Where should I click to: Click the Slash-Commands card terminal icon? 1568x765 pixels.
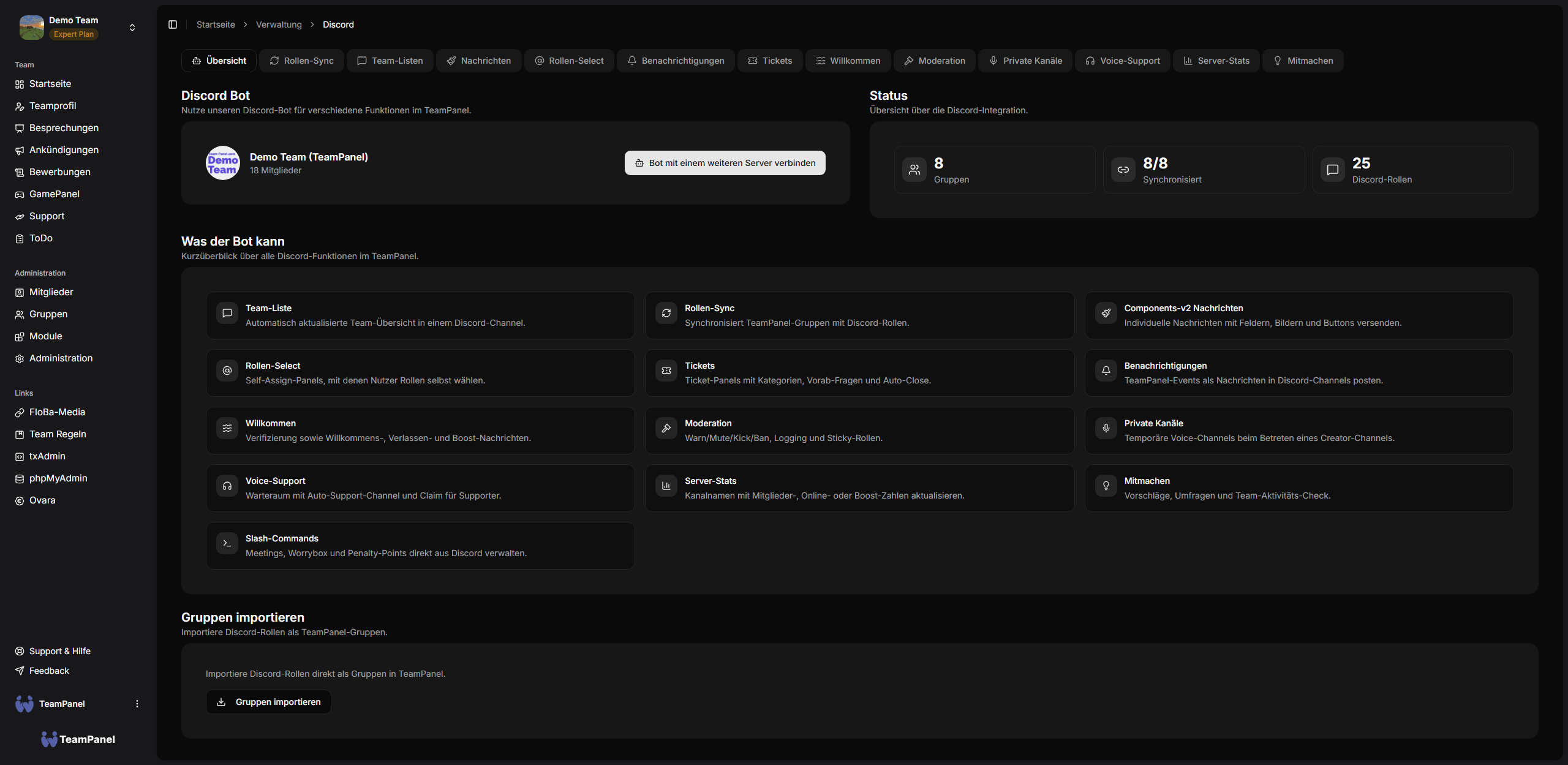pos(227,543)
